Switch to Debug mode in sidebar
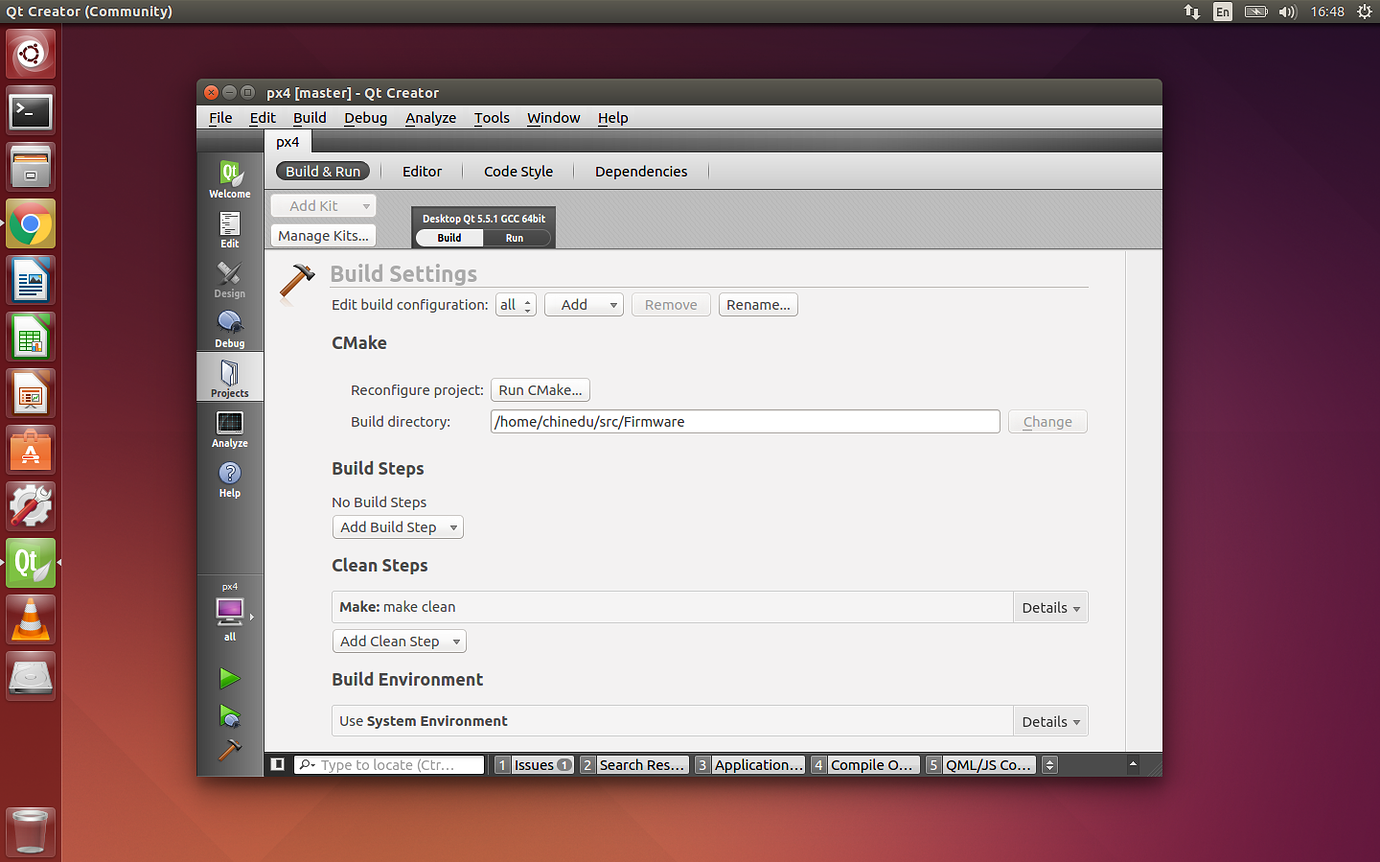This screenshot has height=862, width=1380. pos(230,329)
